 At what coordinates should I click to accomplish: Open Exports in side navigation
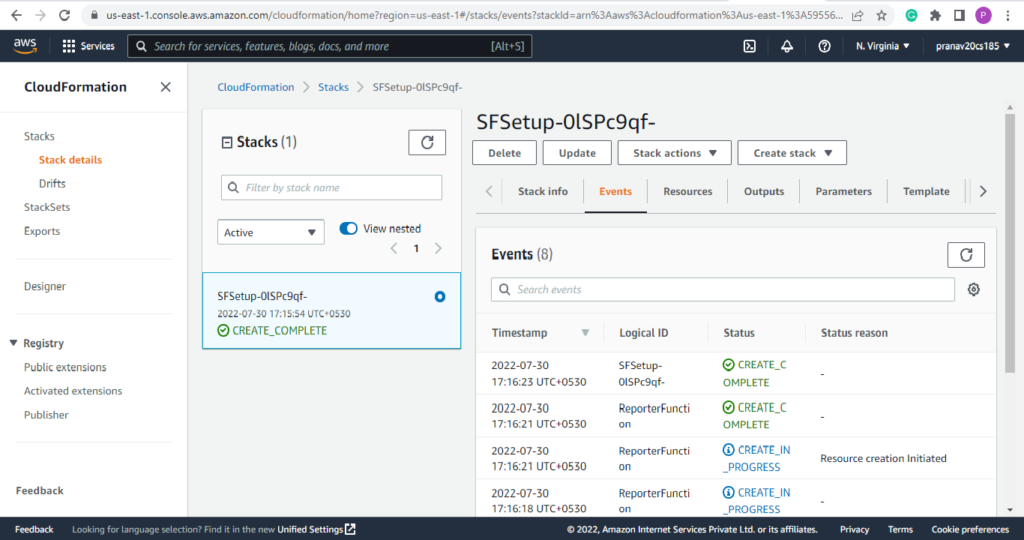[x=42, y=231]
